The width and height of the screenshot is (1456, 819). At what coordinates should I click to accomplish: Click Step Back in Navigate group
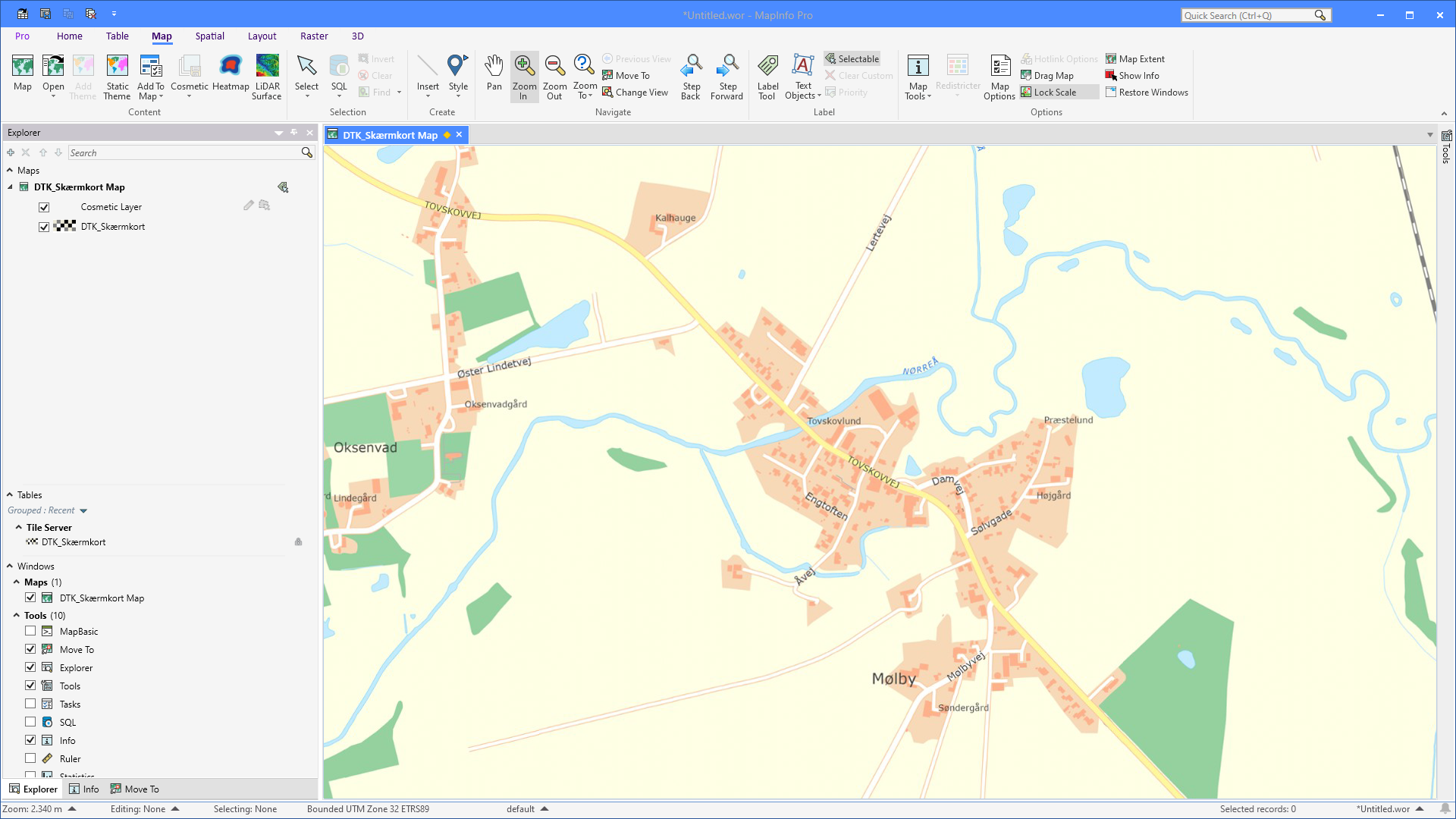[691, 74]
